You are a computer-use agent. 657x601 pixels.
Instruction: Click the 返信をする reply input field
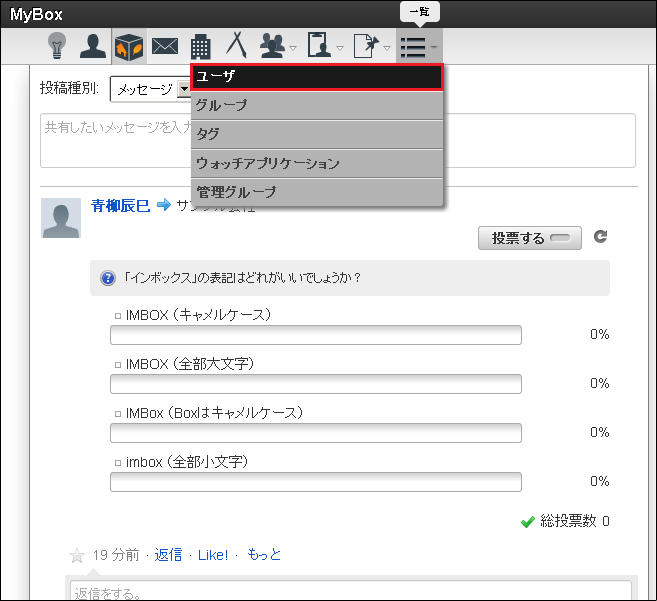(351, 591)
